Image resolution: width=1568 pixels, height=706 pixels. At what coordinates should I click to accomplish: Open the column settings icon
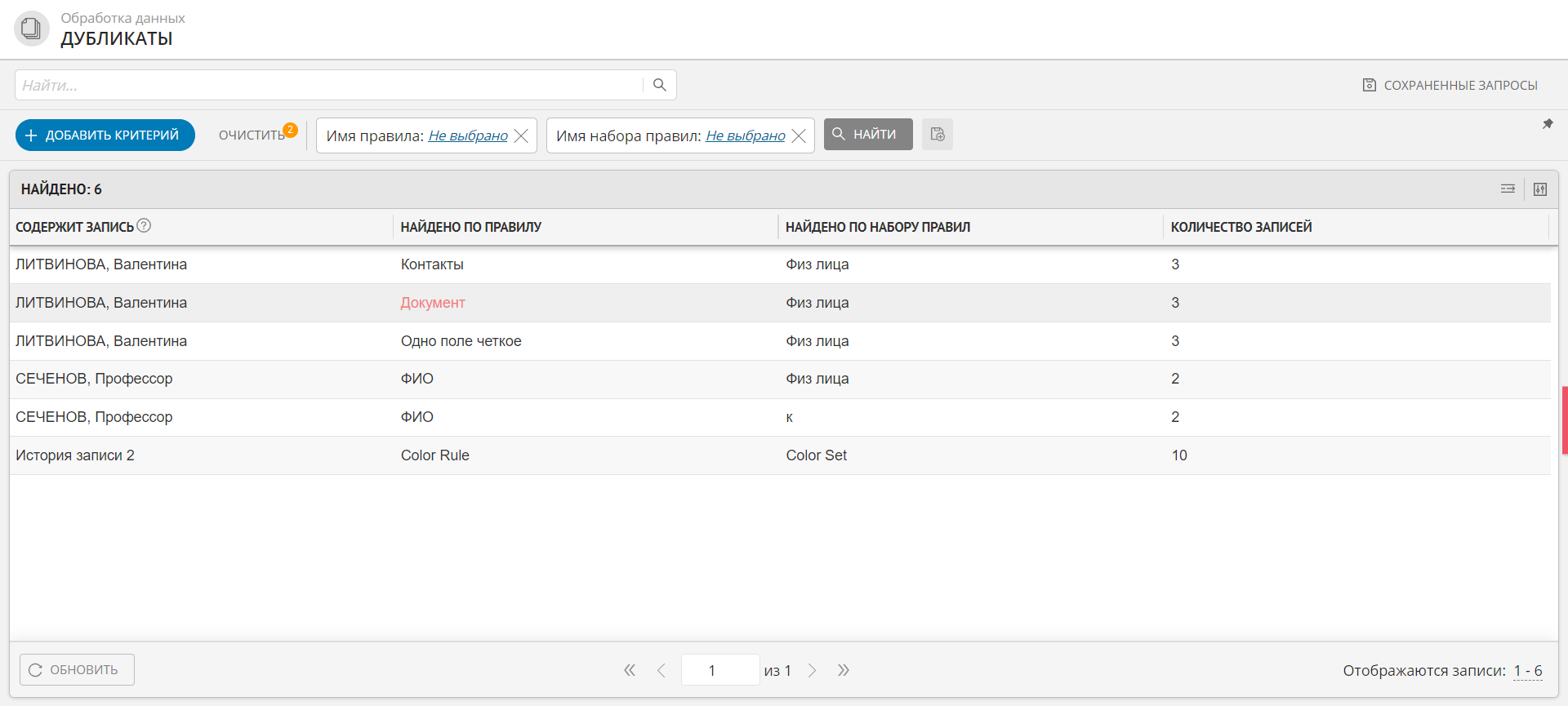point(1540,189)
